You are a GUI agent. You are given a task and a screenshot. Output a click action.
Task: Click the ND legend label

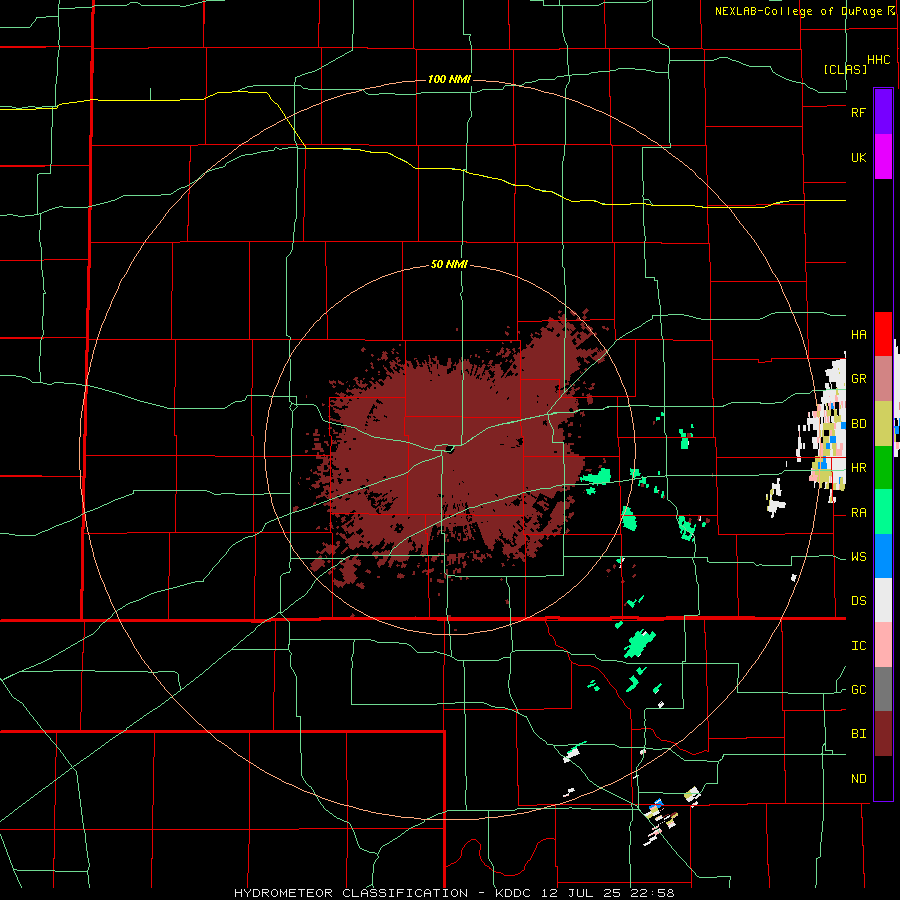coord(859,779)
